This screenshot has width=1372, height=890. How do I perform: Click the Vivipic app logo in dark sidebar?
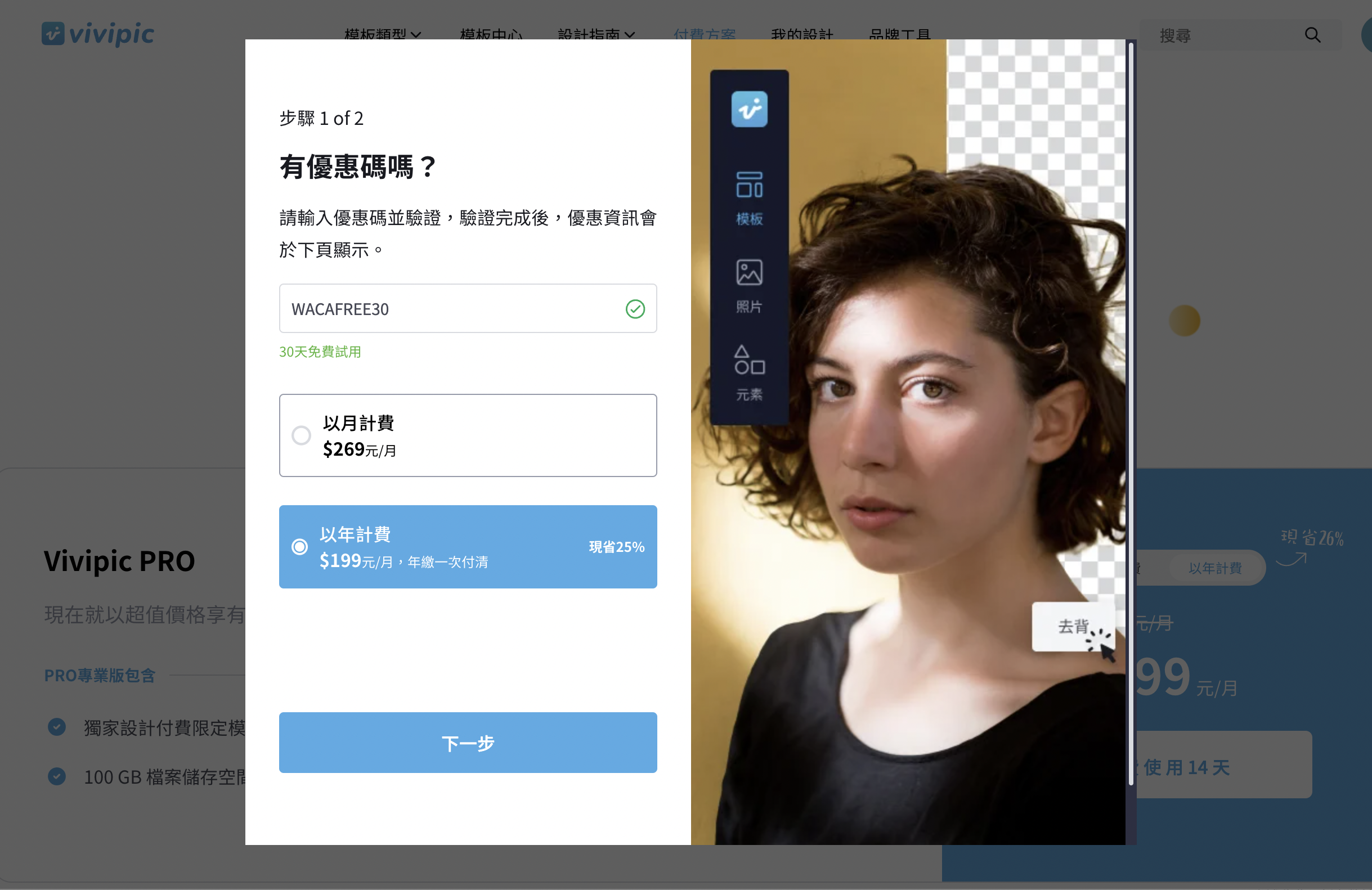coord(750,109)
